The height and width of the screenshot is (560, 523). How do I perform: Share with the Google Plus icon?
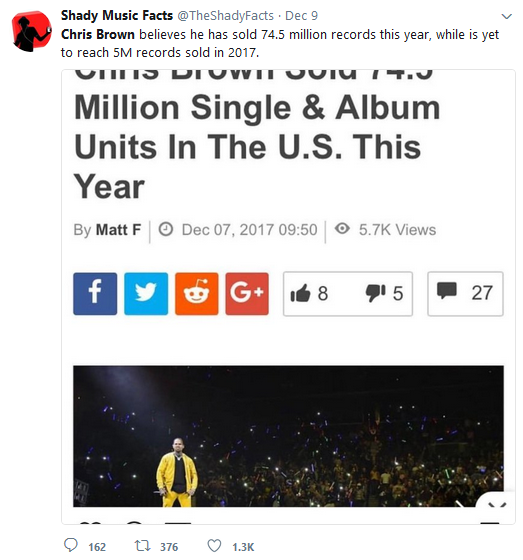[247, 294]
